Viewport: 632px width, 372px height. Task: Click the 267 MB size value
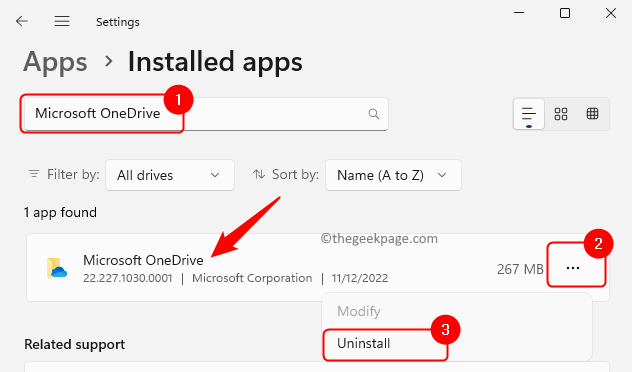(x=520, y=269)
